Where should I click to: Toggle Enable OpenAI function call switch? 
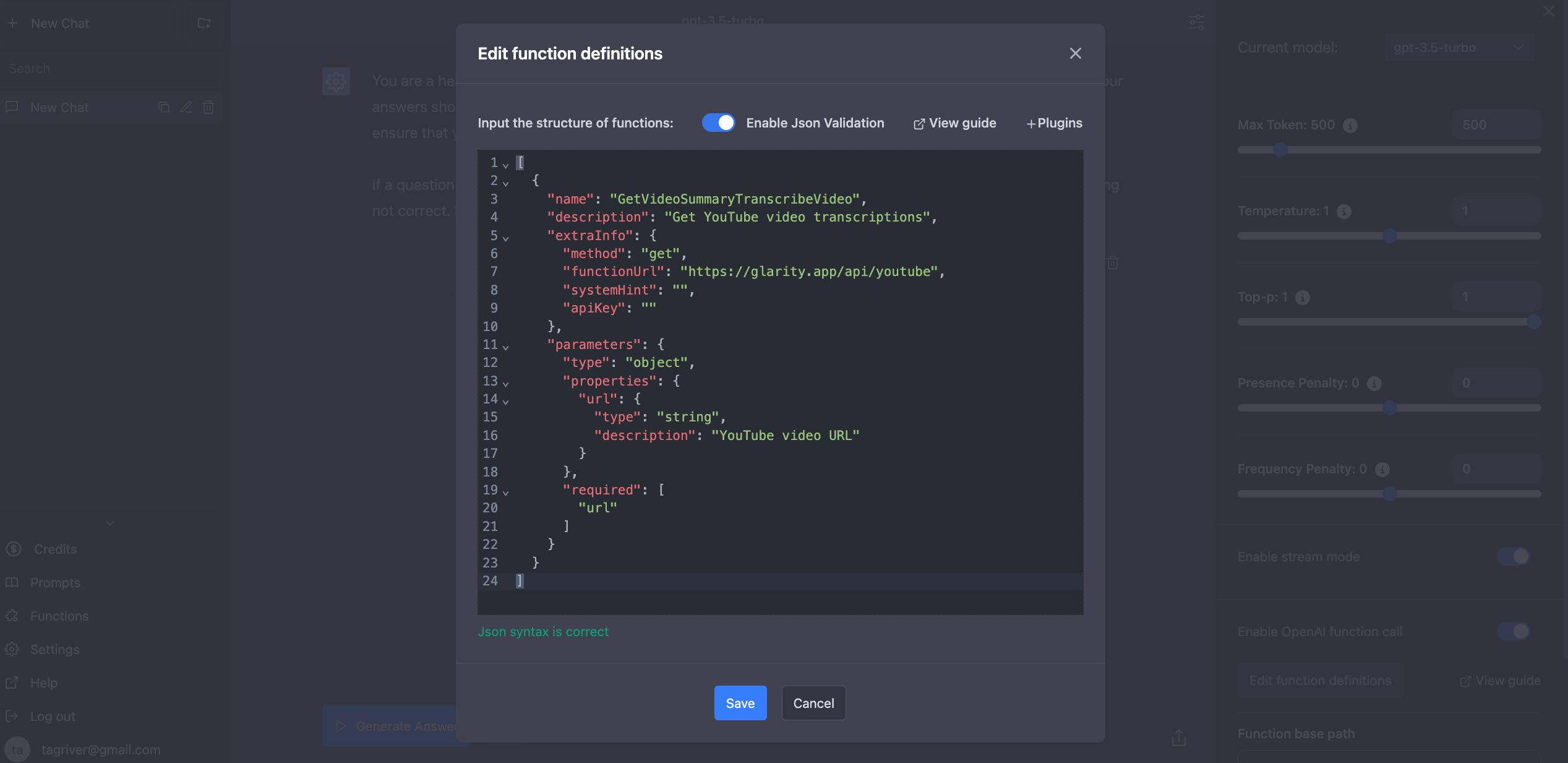coord(1513,631)
